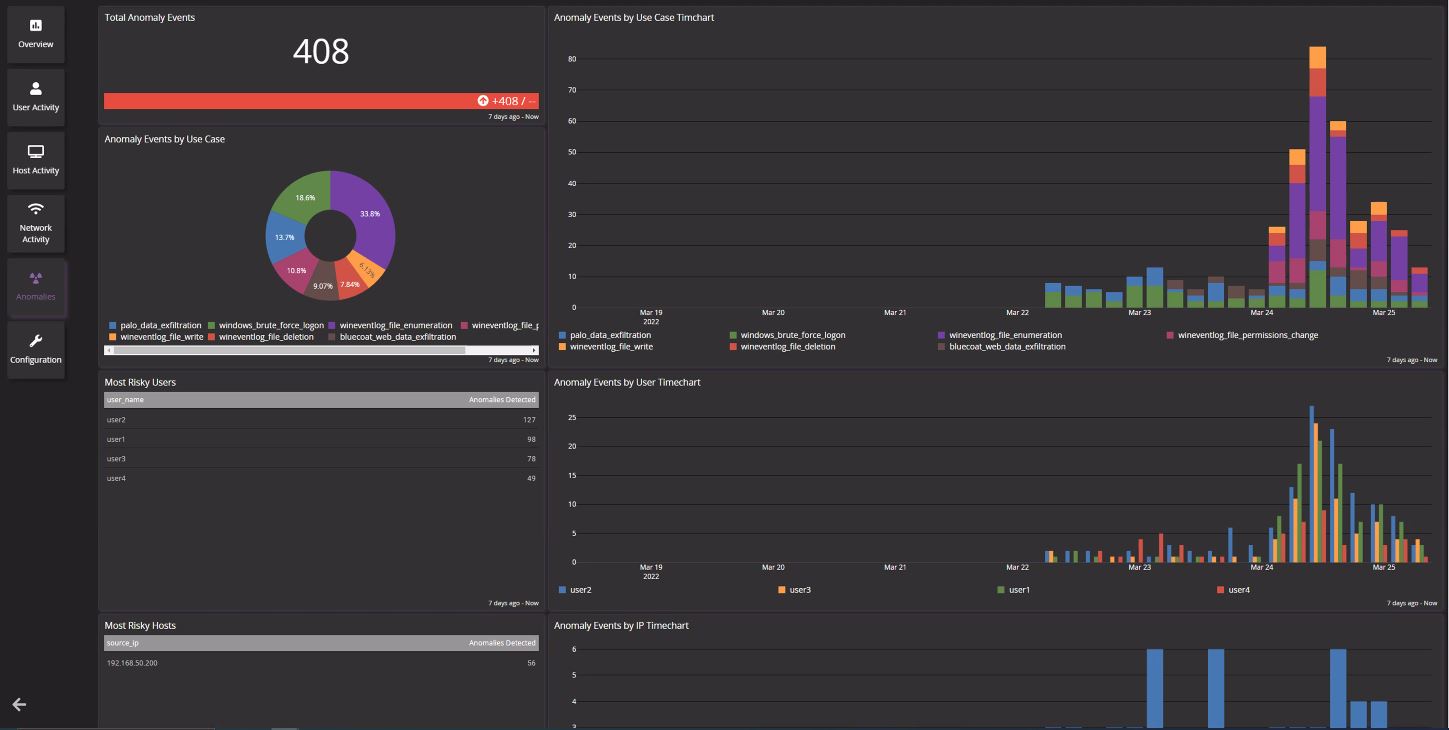Click the up-arrow inside the red +408 banner
The height and width of the screenshot is (730, 1449).
point(481,100)
